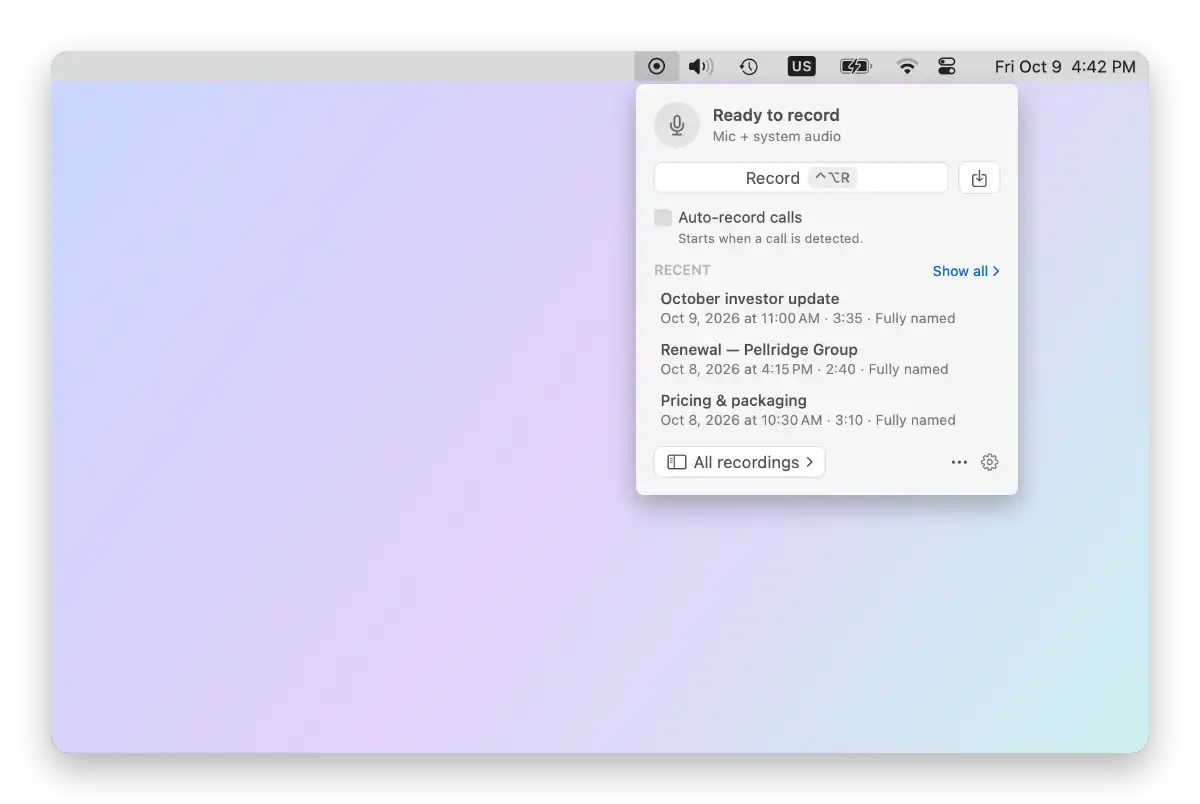Click the Oct 8, 2026 at 4:15 PM details
This screenshot has width=1200, height=804.
point(804,370)
